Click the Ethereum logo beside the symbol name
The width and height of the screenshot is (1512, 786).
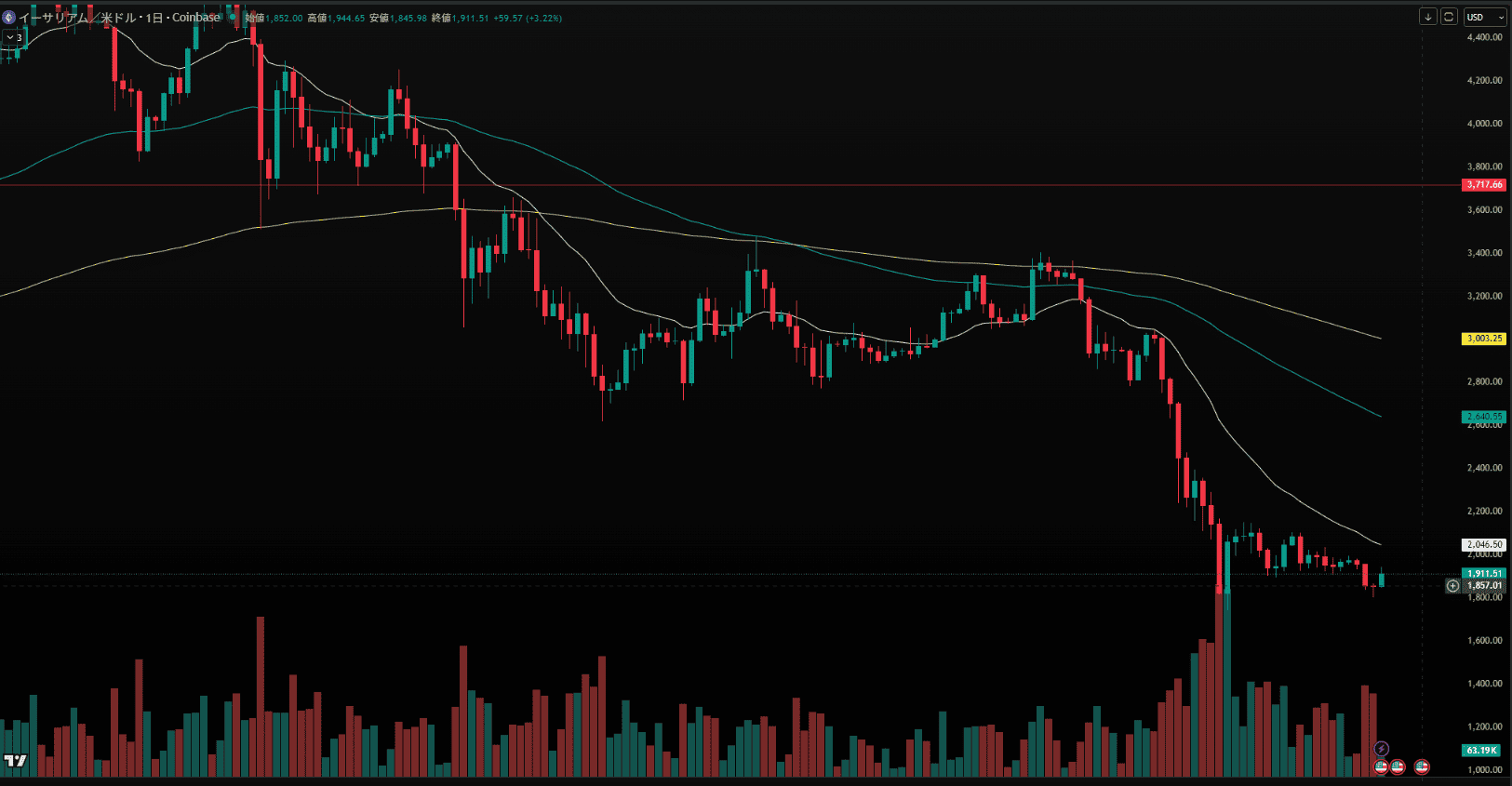(8, 18)
